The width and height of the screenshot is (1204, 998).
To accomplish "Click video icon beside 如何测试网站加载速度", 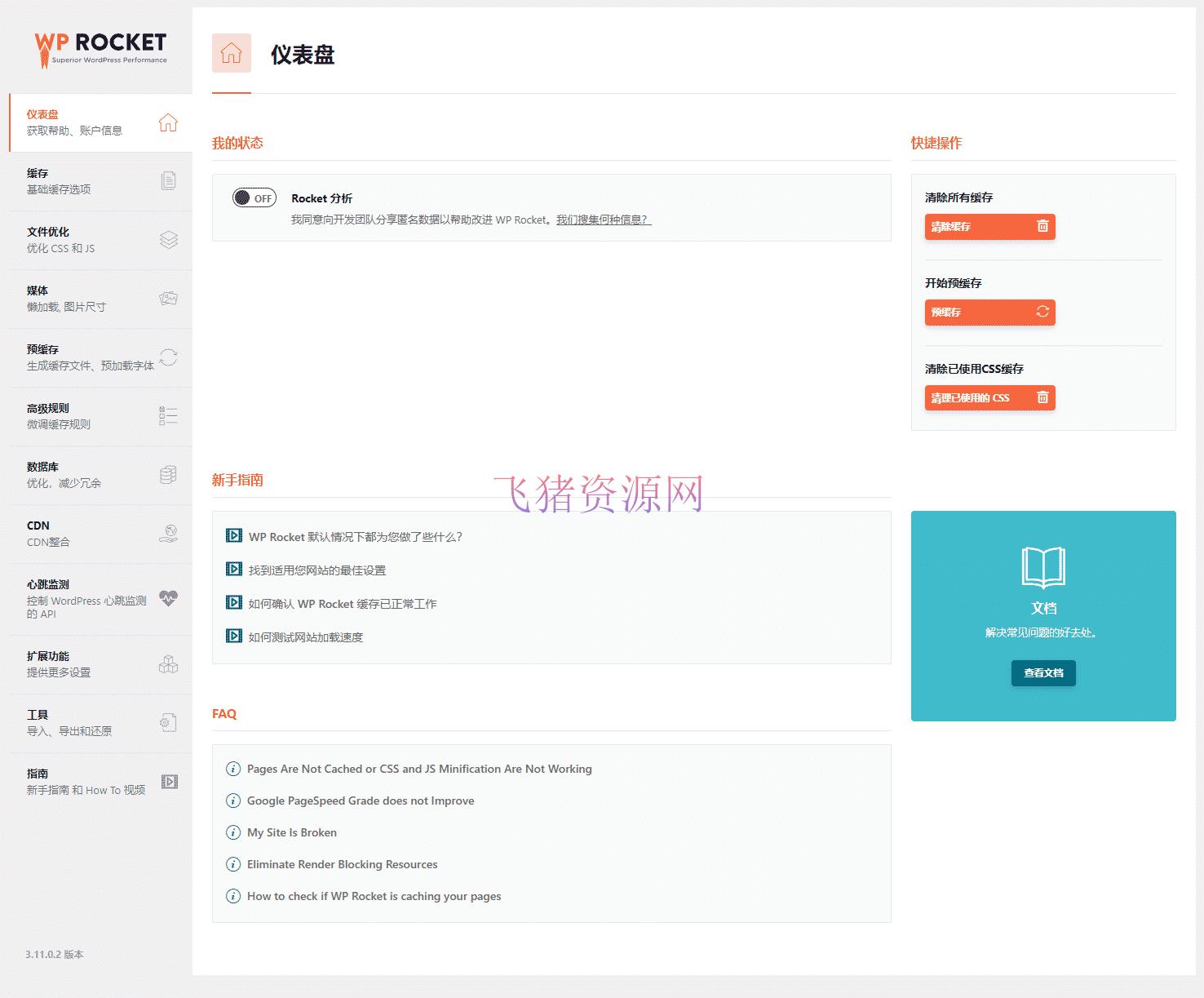I will click(x=234, y=636).
